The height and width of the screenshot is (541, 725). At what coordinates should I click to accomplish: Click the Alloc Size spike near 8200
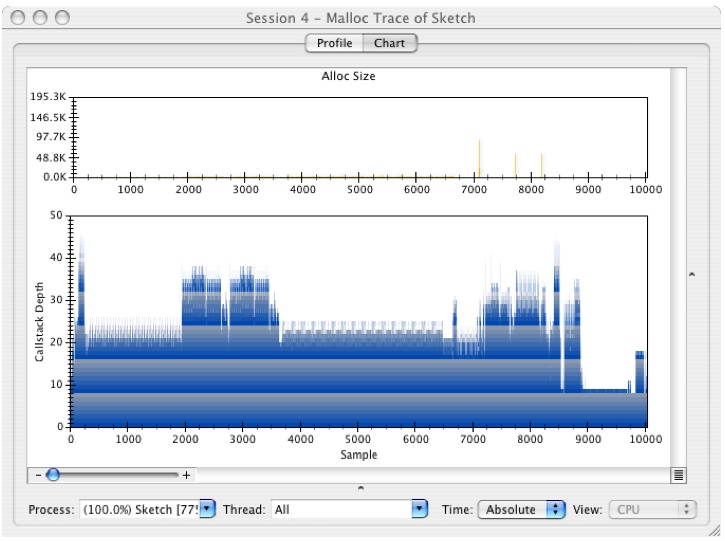click(x=541, y=166)
